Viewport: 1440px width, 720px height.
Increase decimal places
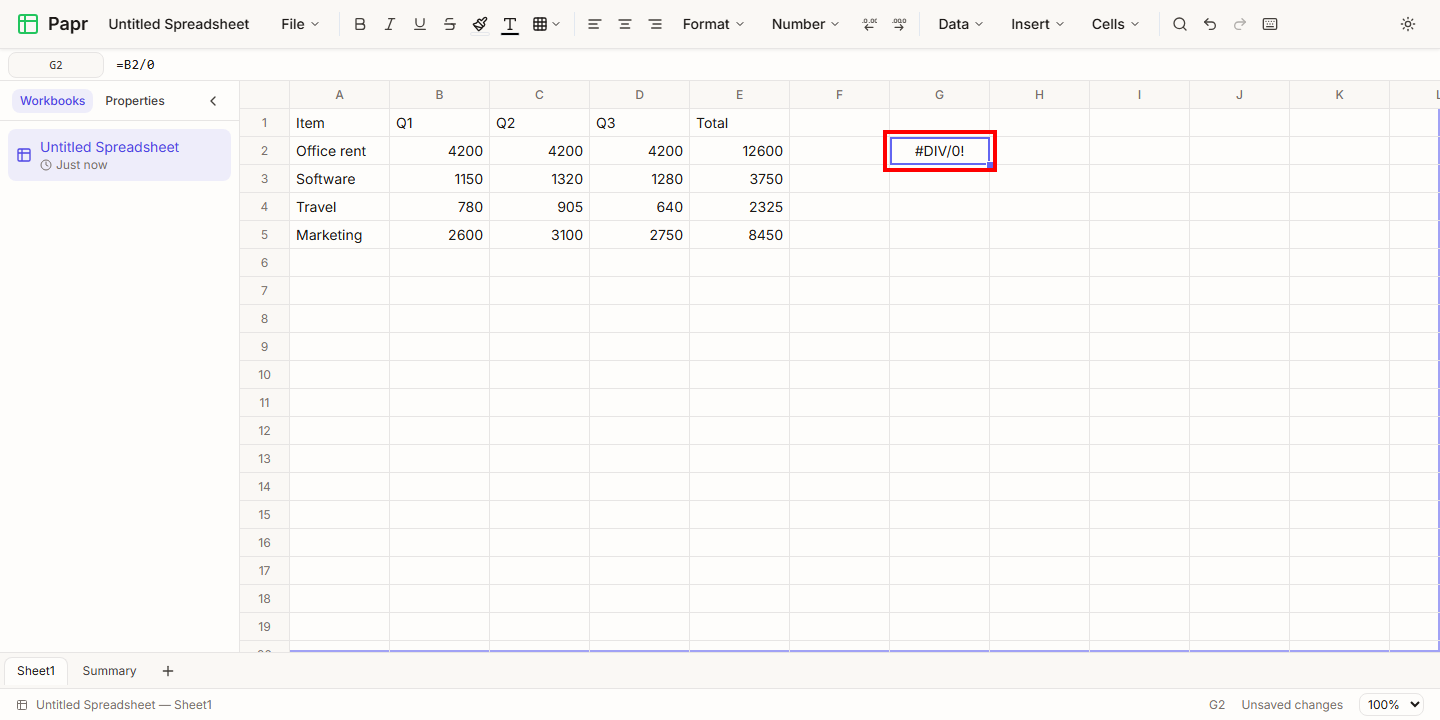(899, 24)
